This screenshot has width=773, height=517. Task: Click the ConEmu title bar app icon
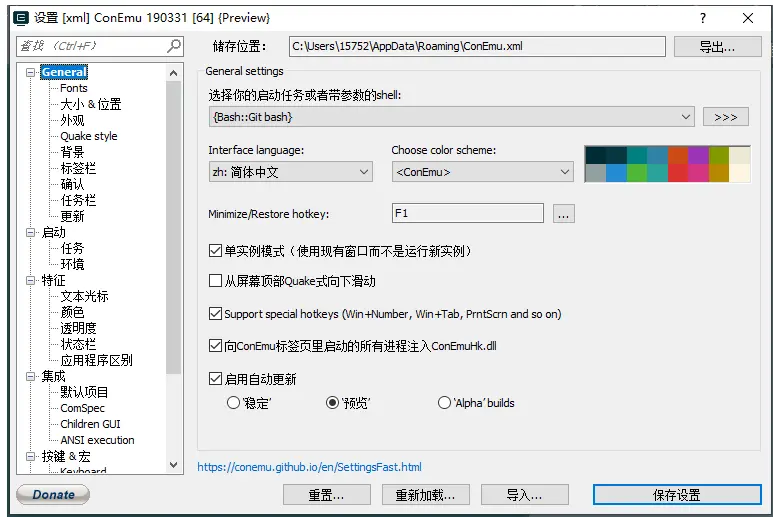pos(21,18)
